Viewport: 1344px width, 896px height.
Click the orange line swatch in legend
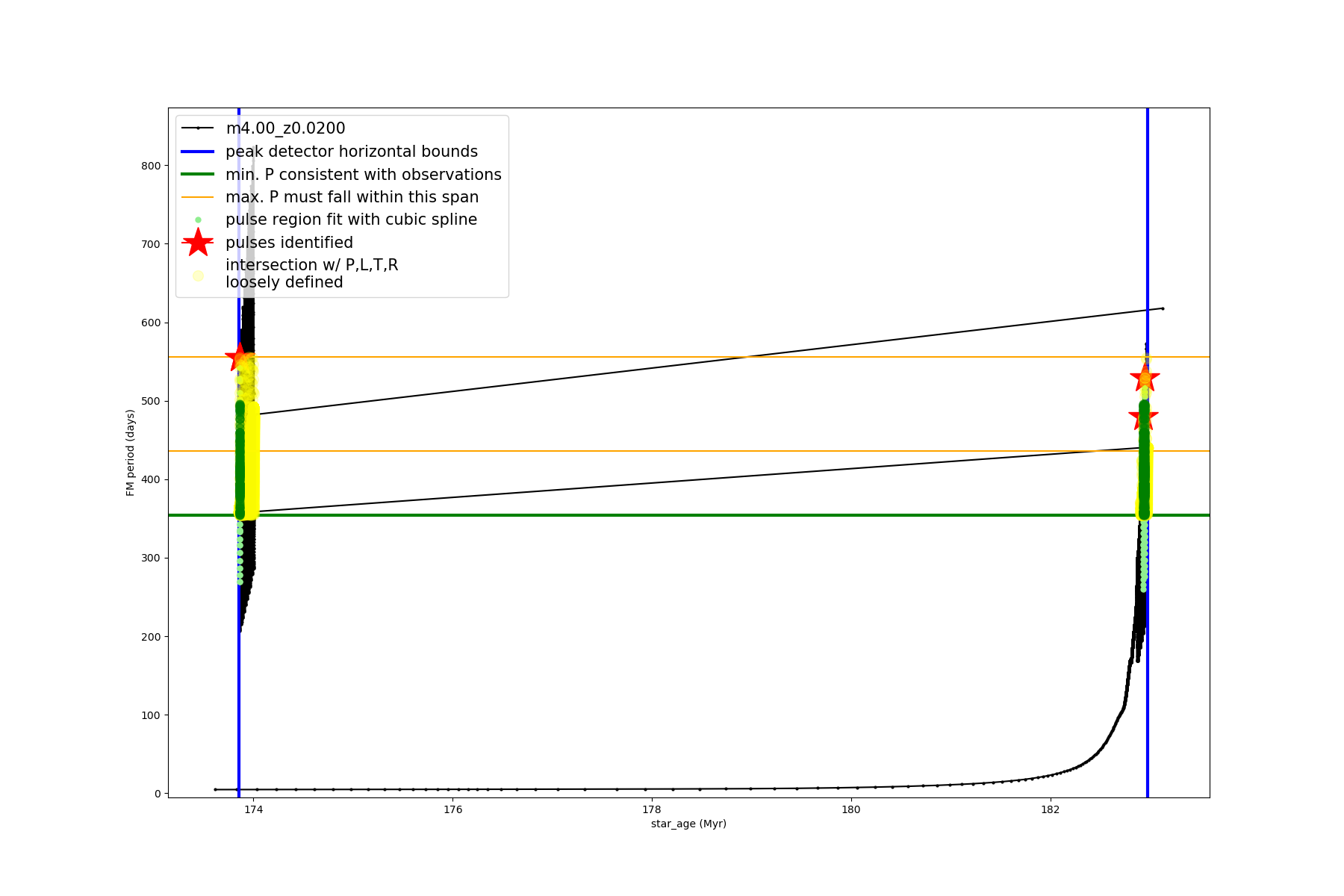tap(198, 197)
